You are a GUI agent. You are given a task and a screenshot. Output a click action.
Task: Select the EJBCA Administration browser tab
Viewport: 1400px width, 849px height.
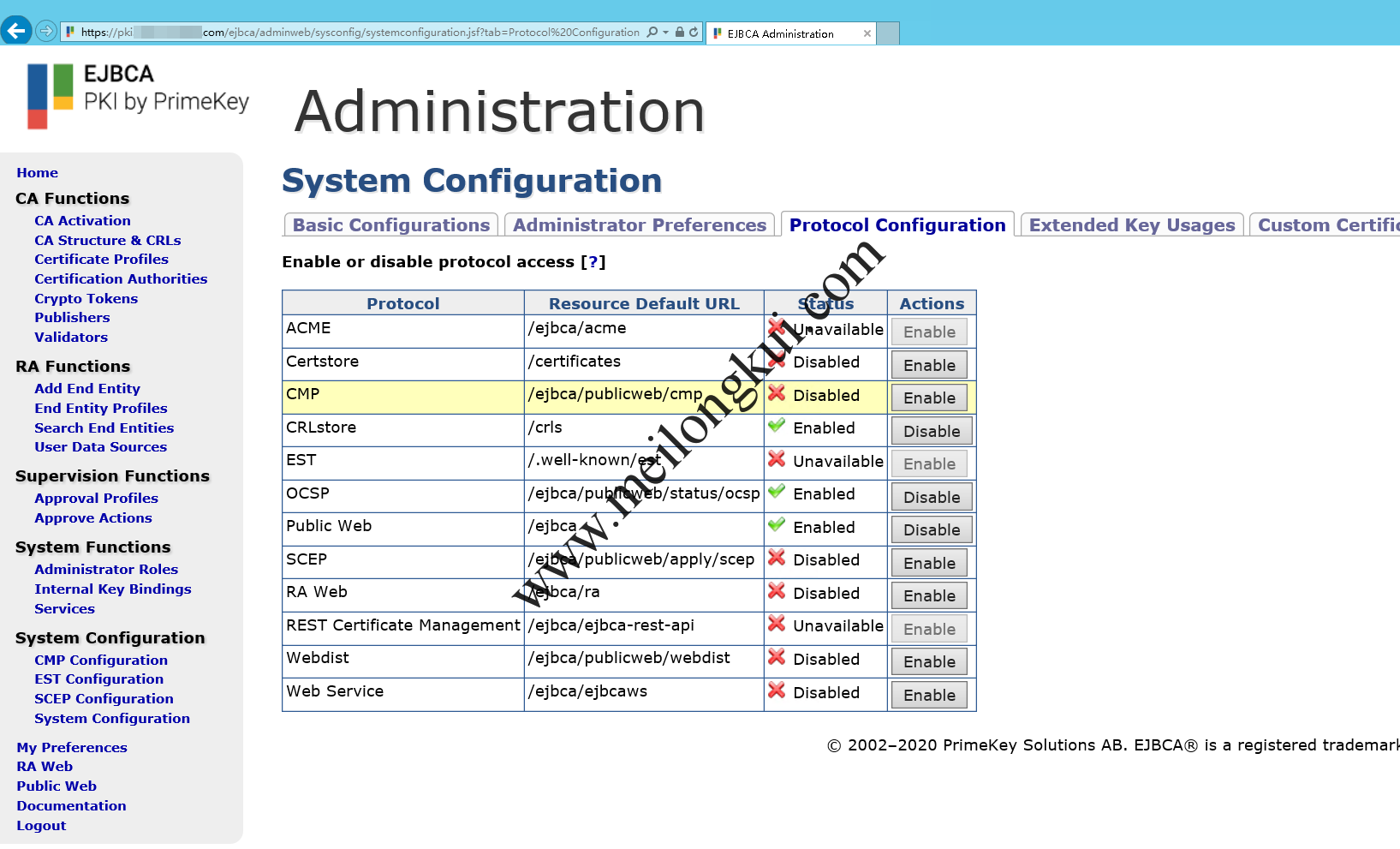coord(790,33)
